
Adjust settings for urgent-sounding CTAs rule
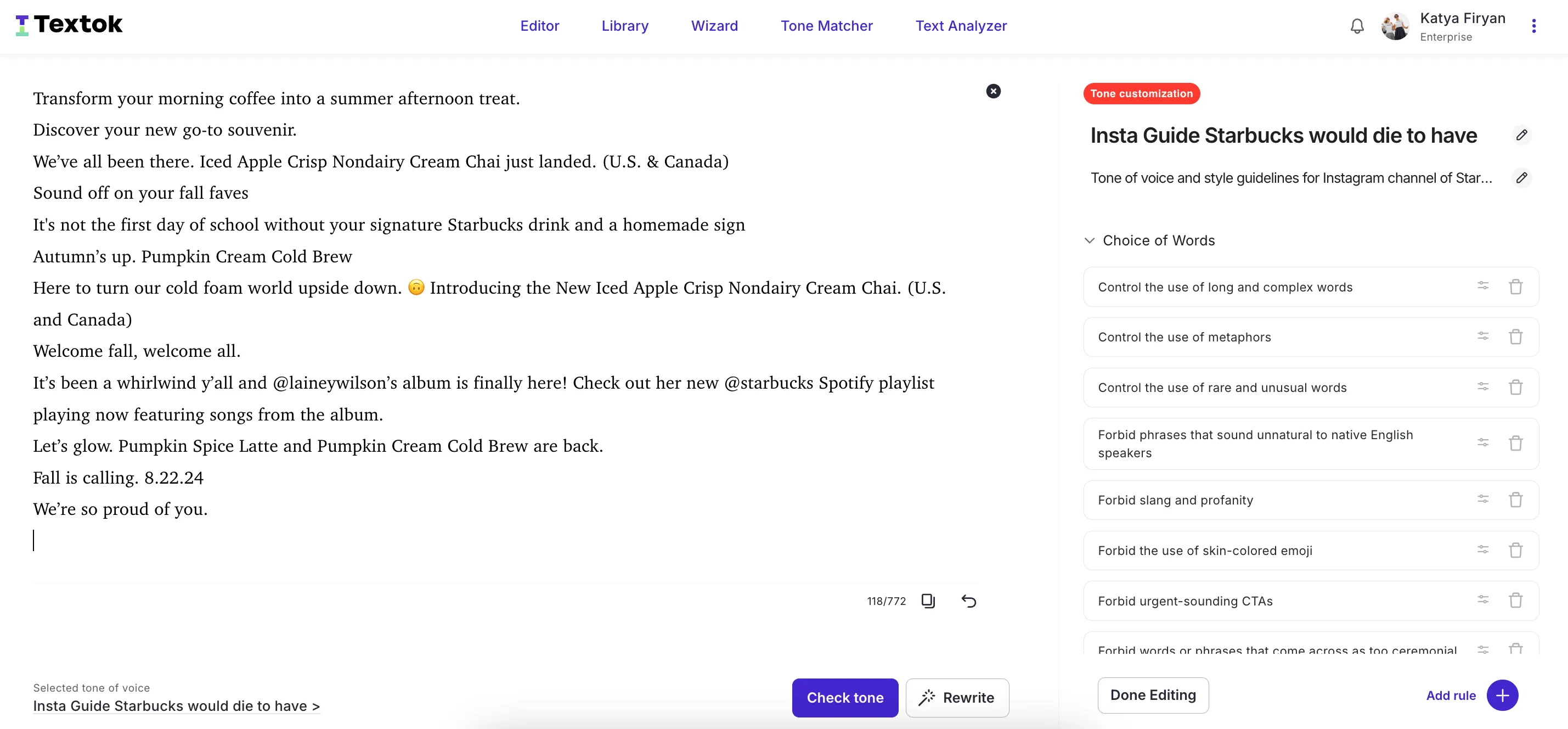click(1483, 600)
